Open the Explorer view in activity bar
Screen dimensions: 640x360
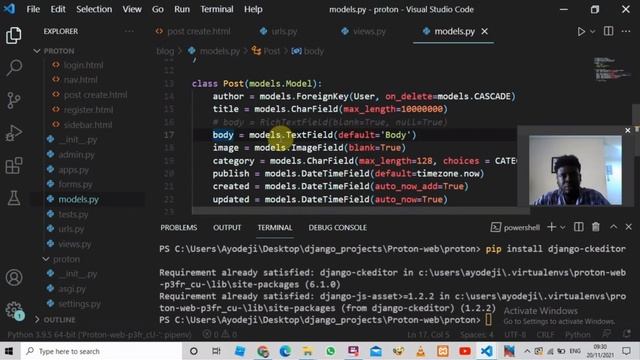pos(14,36)
